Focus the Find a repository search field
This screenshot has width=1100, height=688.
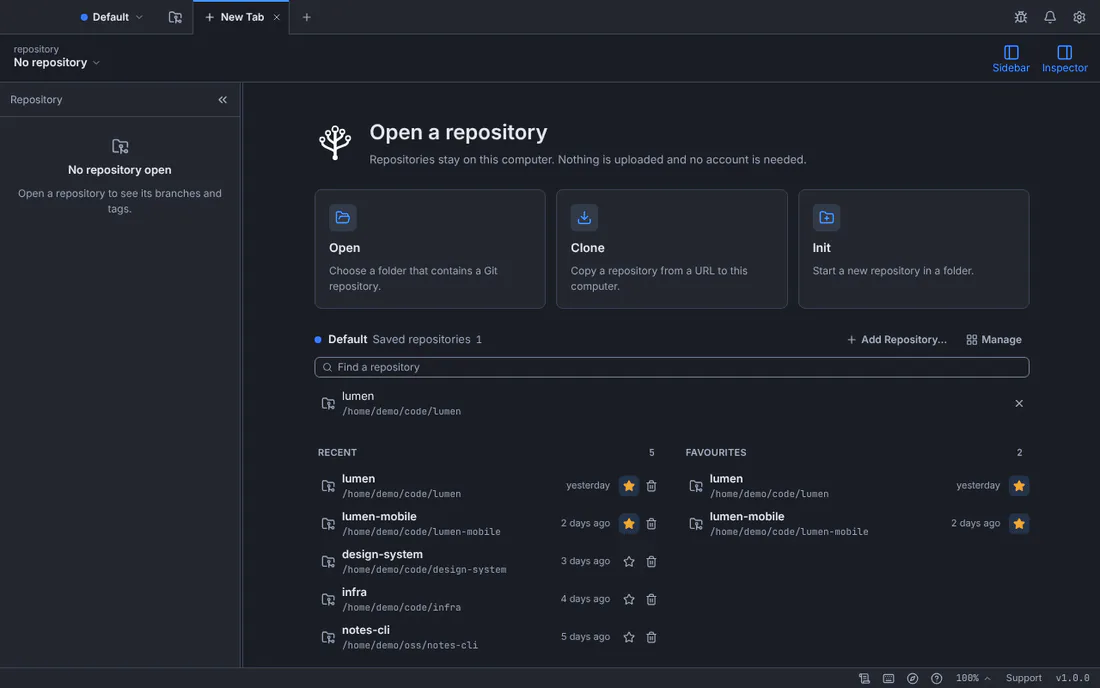pos(671,367)
